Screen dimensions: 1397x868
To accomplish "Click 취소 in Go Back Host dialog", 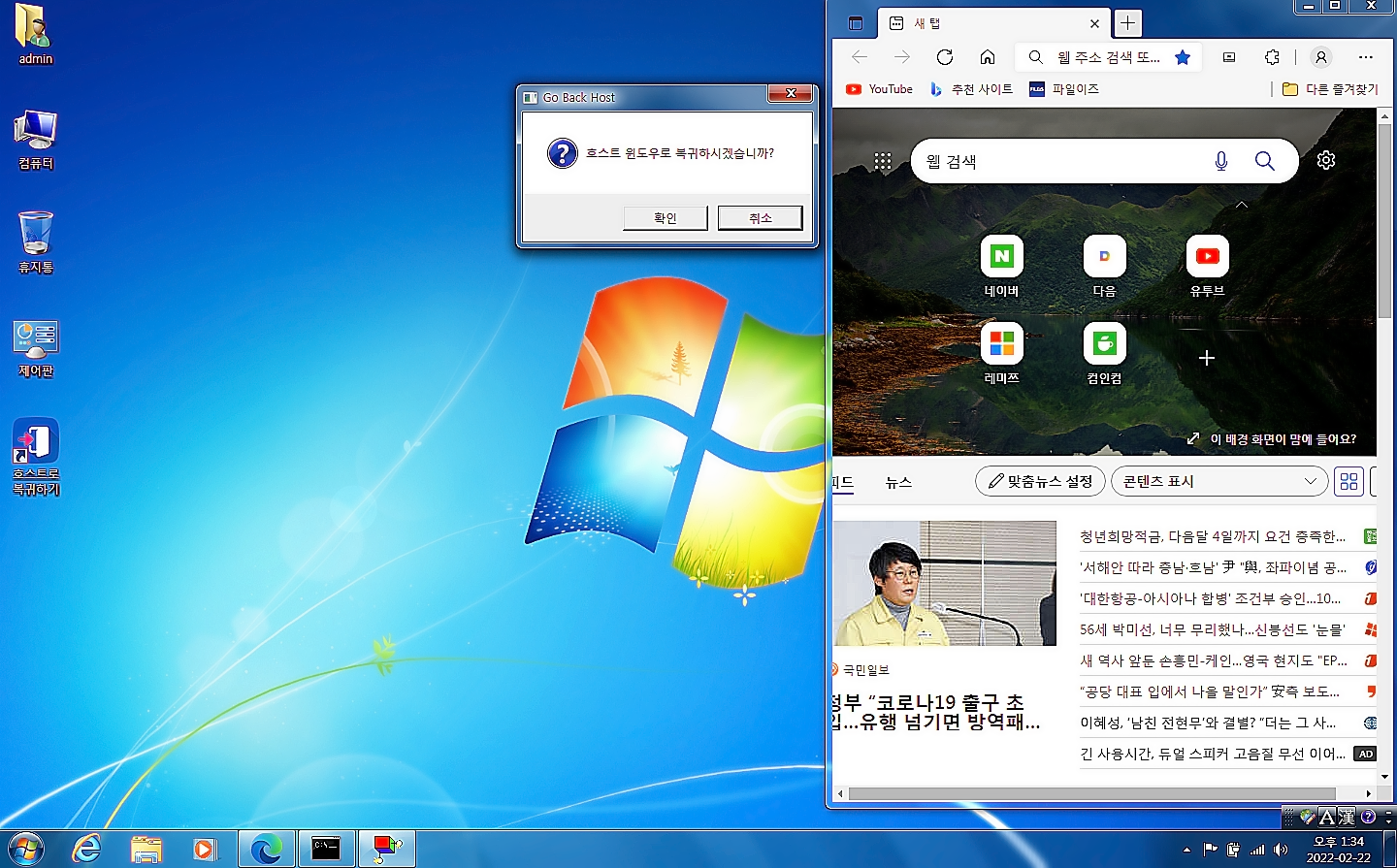I will point(760,218).
